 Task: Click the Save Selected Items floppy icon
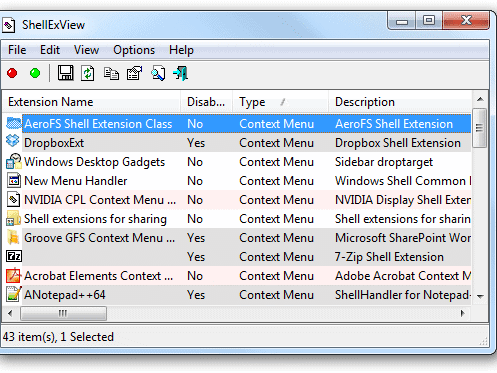[65, 73]
